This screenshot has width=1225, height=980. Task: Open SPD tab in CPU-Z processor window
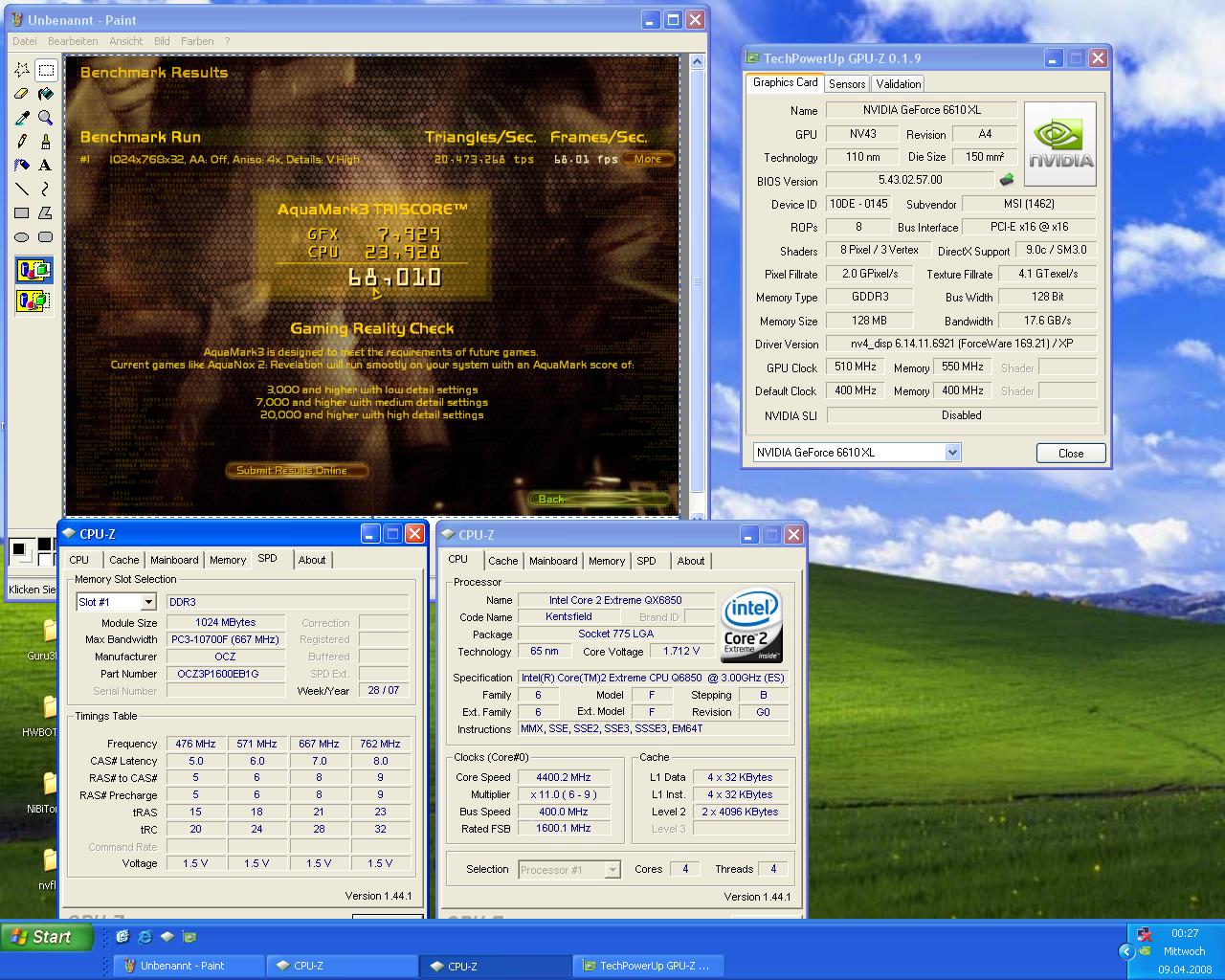647,561
